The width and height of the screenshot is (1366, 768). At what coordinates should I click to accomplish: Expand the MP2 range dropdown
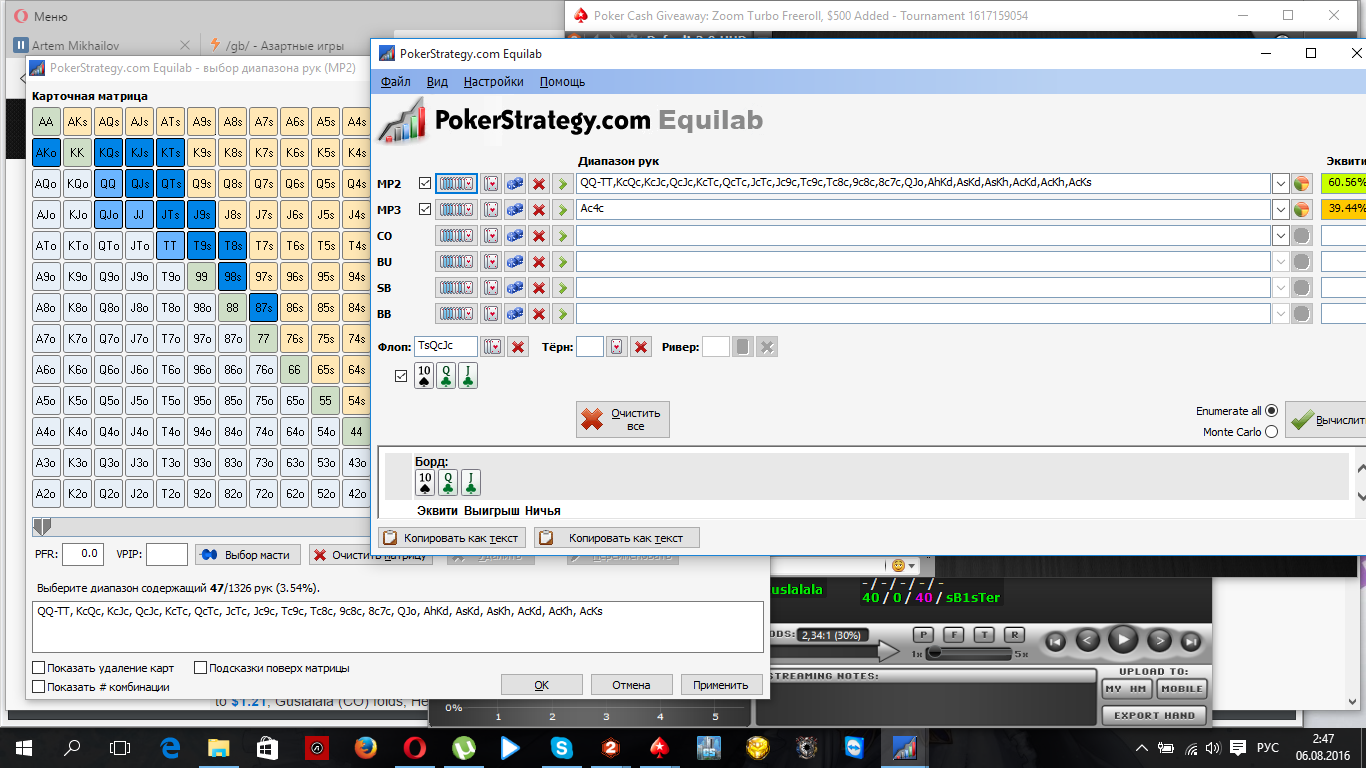pos(1280,184)
